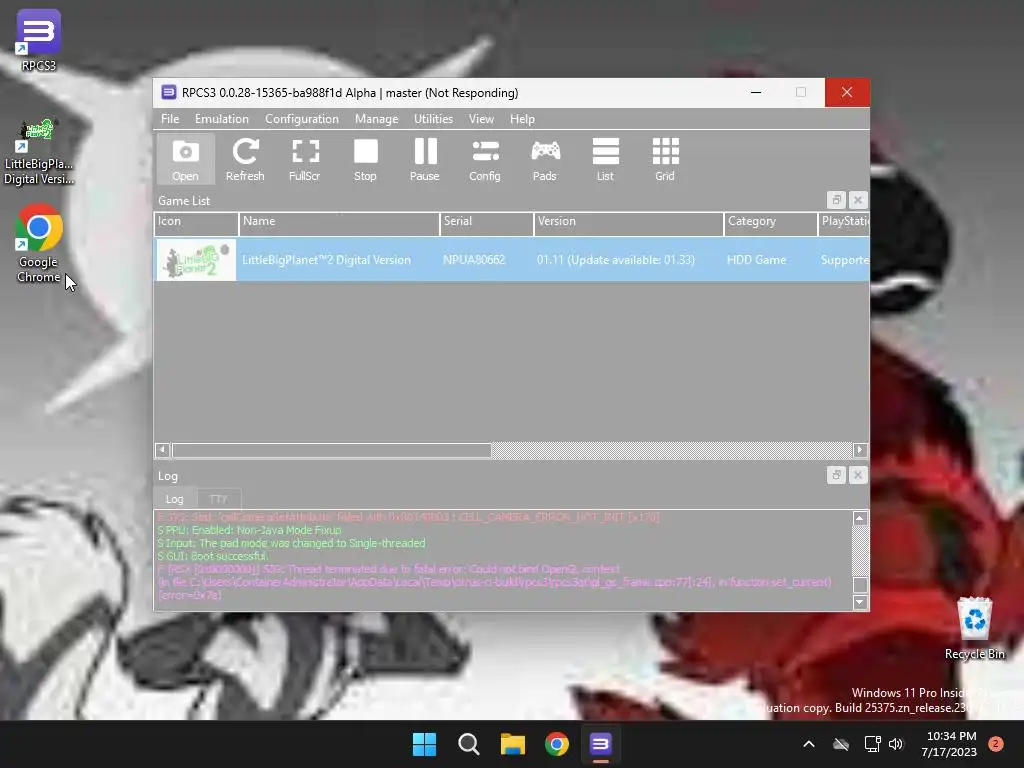The image size is (1024, 768).
Task: Sort by the Icon column header
Action: 197,223
